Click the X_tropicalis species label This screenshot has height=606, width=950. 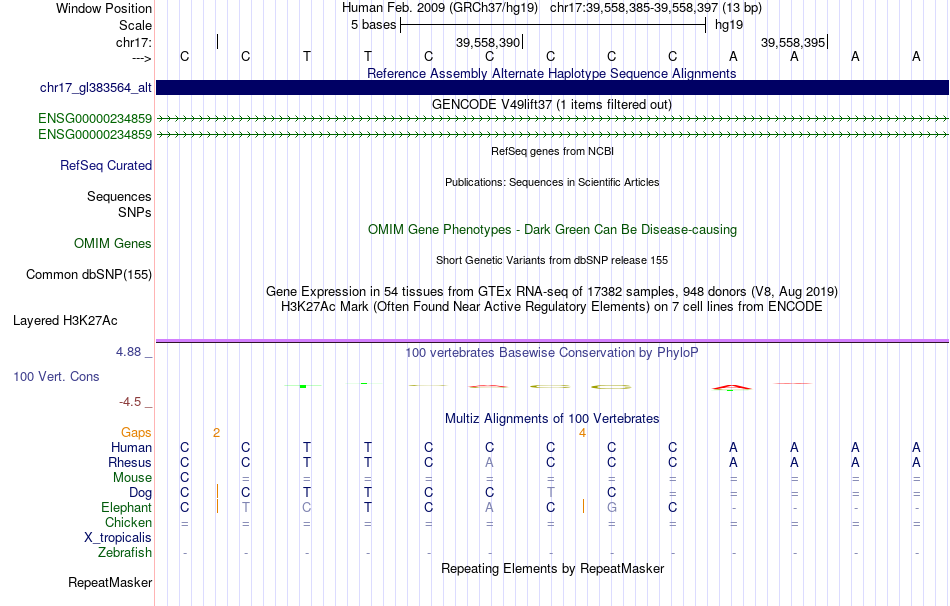[x=118, y=538]
